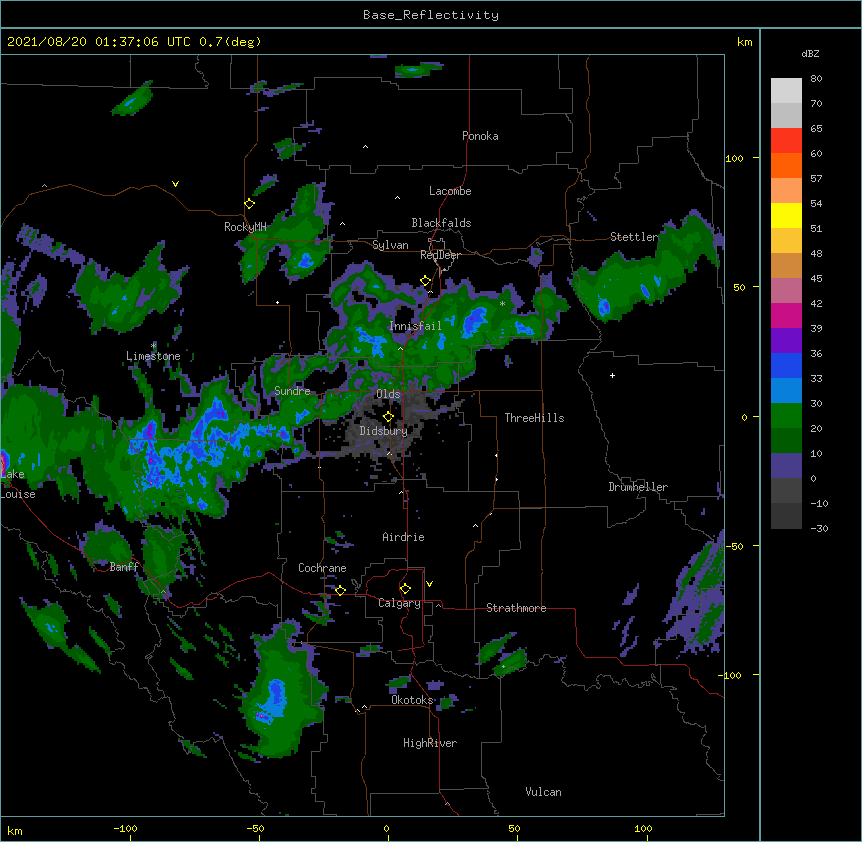Select white caret marker west of Ponoka
The height and width of the screenshot is (842, 862).
366,147
